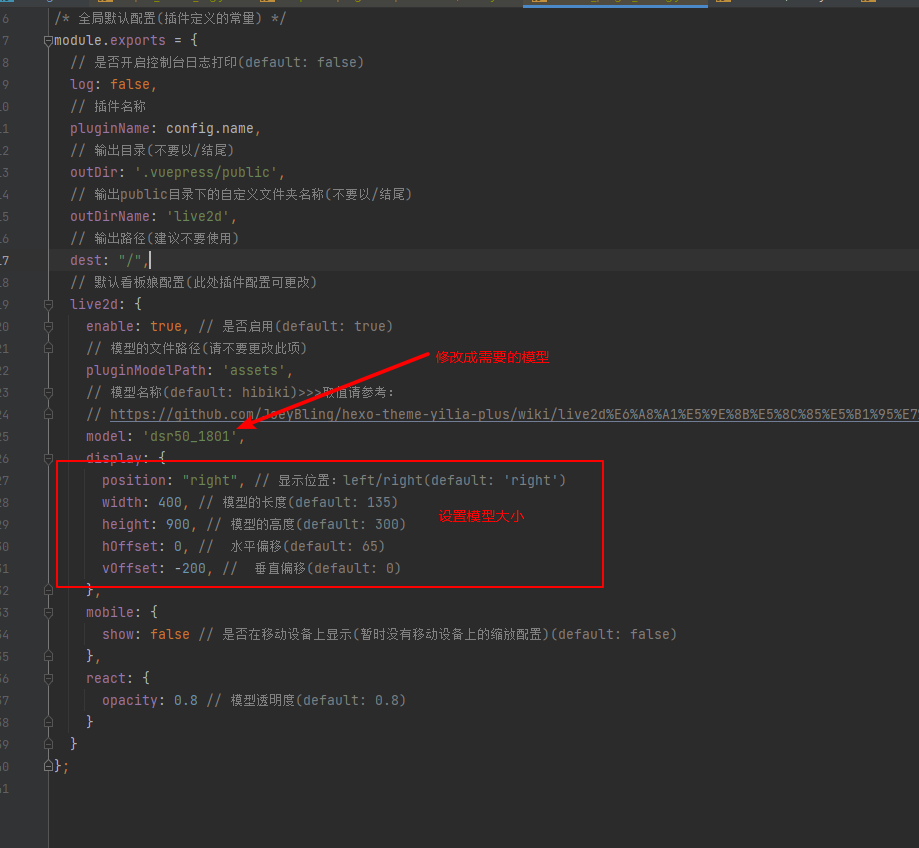
Task: Click the comment "插件名称"
Action: 120,106
